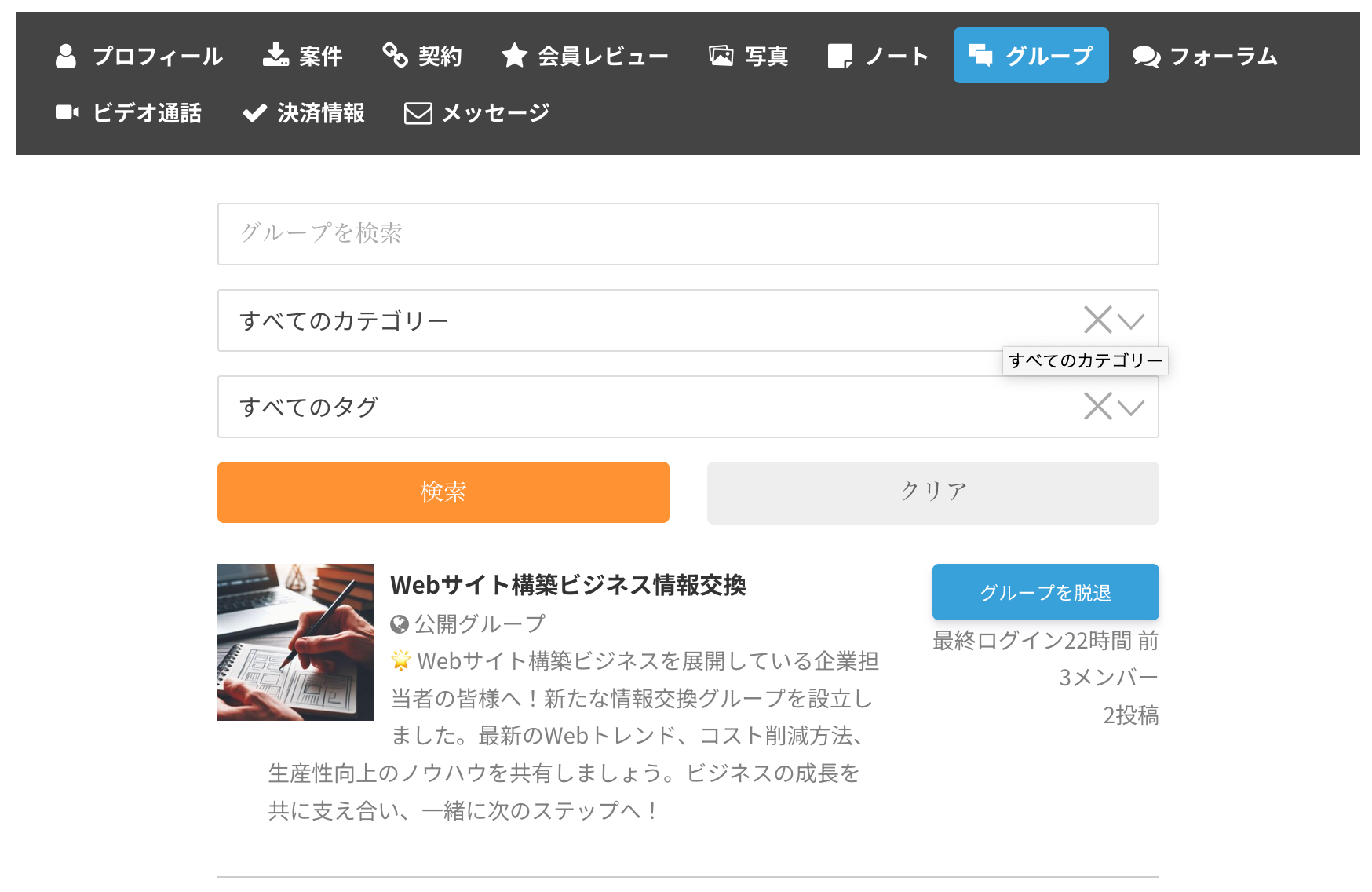Click the chain link icon for 契約
The image size is (1372, 892).
tap(395, 55)
